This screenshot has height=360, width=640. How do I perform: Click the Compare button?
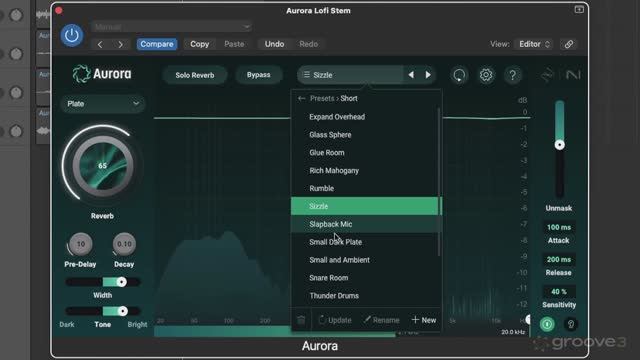[157, 44]
